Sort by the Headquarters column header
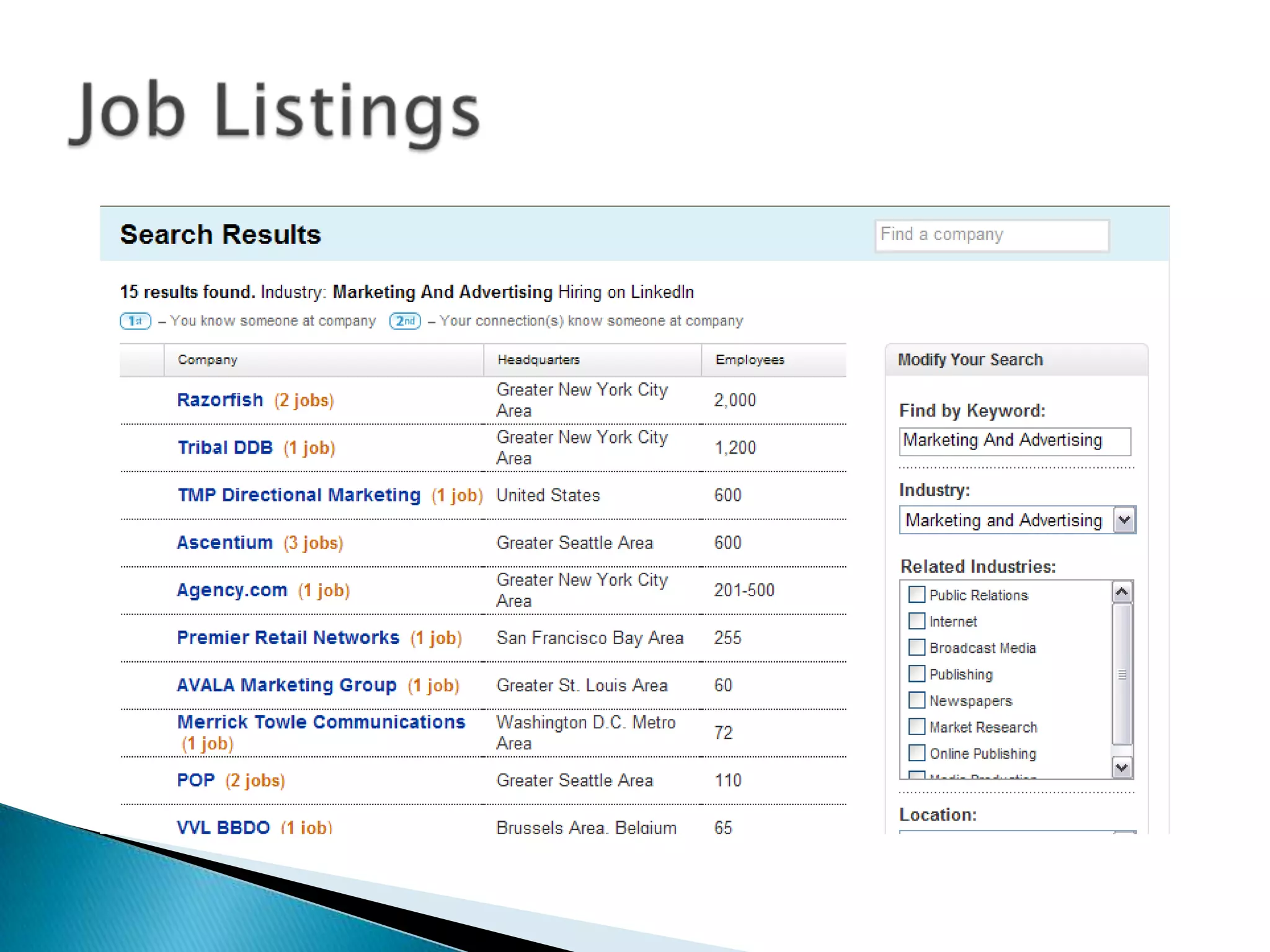Screen dimensions: 1270x952 point(592,359)
